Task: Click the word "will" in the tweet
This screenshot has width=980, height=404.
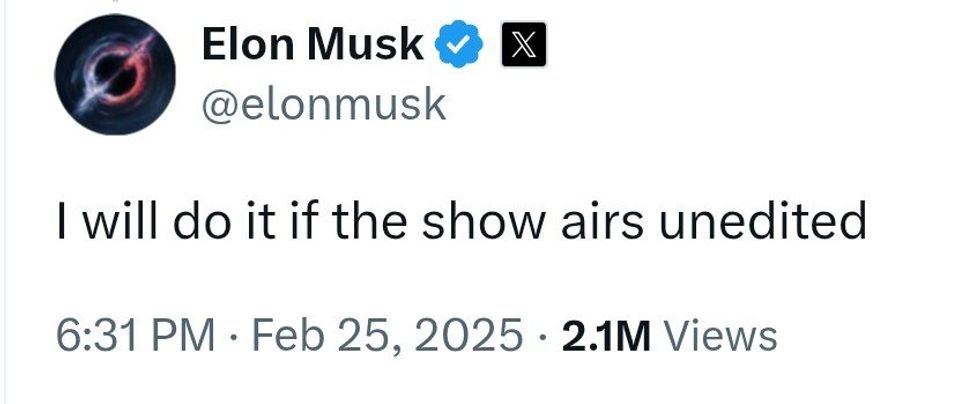Action: pyautogui.click(x=118, y=221)
